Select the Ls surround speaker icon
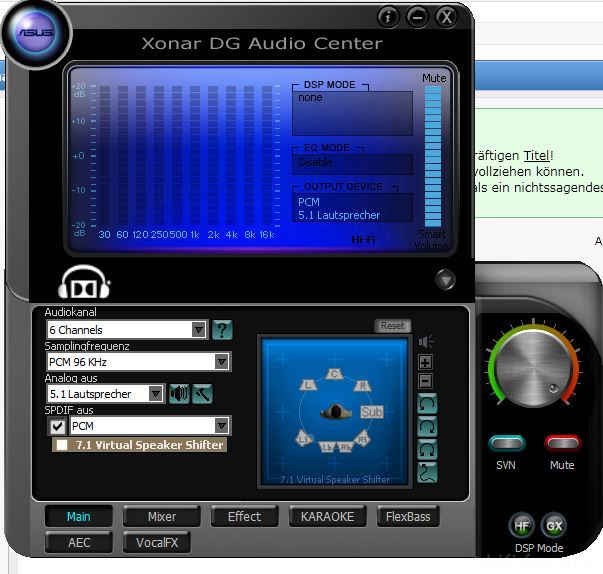Screen dimensions: 603x574 304,438
